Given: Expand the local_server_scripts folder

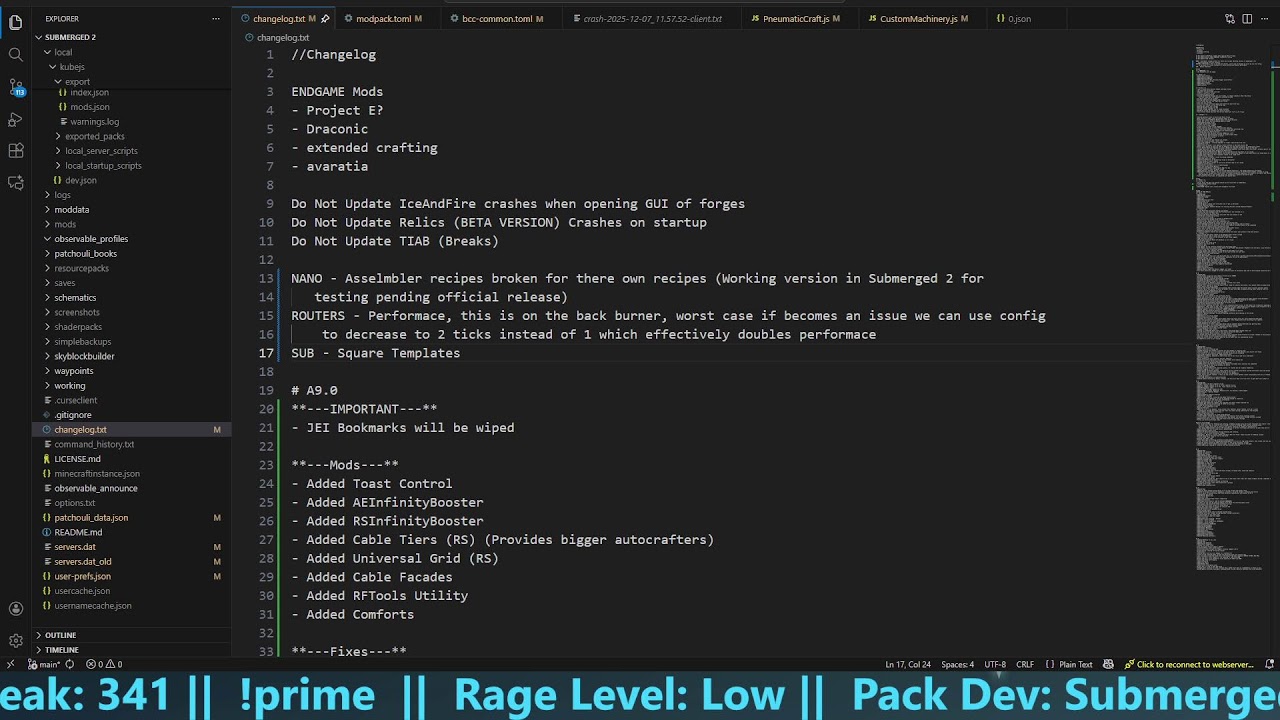Looking at the screenshot, I should [x=133, y=151].
